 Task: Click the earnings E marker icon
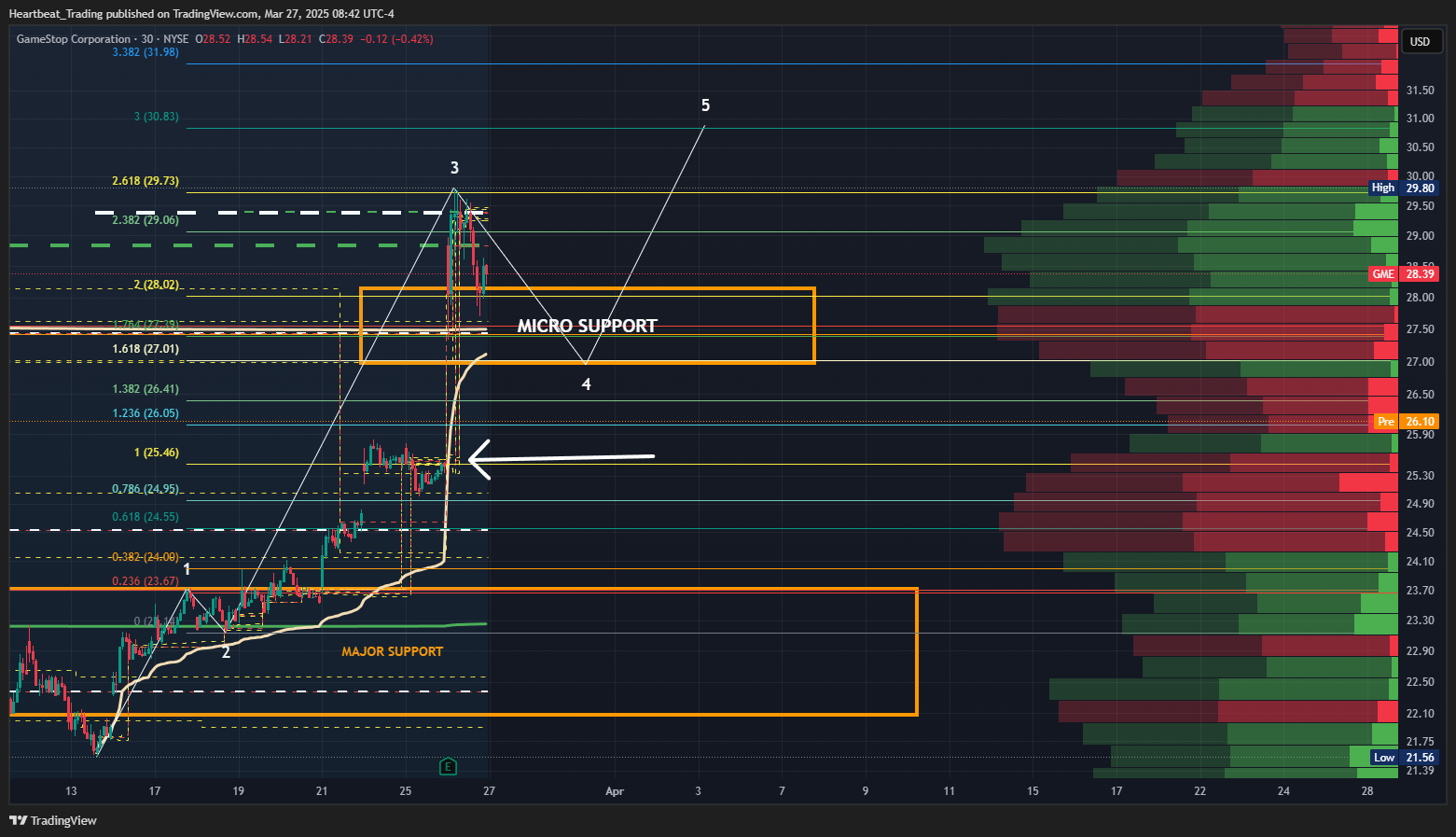point(449,766)
